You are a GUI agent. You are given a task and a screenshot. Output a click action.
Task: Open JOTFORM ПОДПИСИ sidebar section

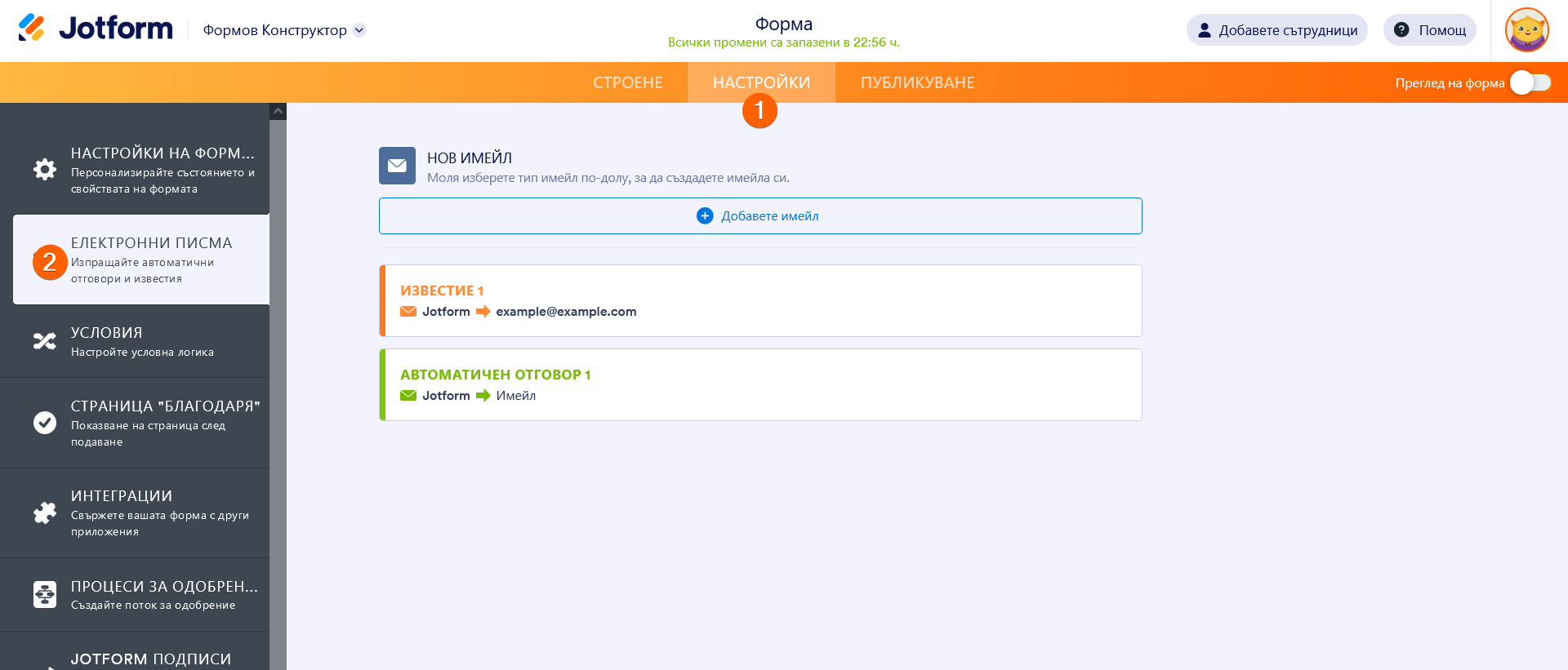click(x=135, y=651)
